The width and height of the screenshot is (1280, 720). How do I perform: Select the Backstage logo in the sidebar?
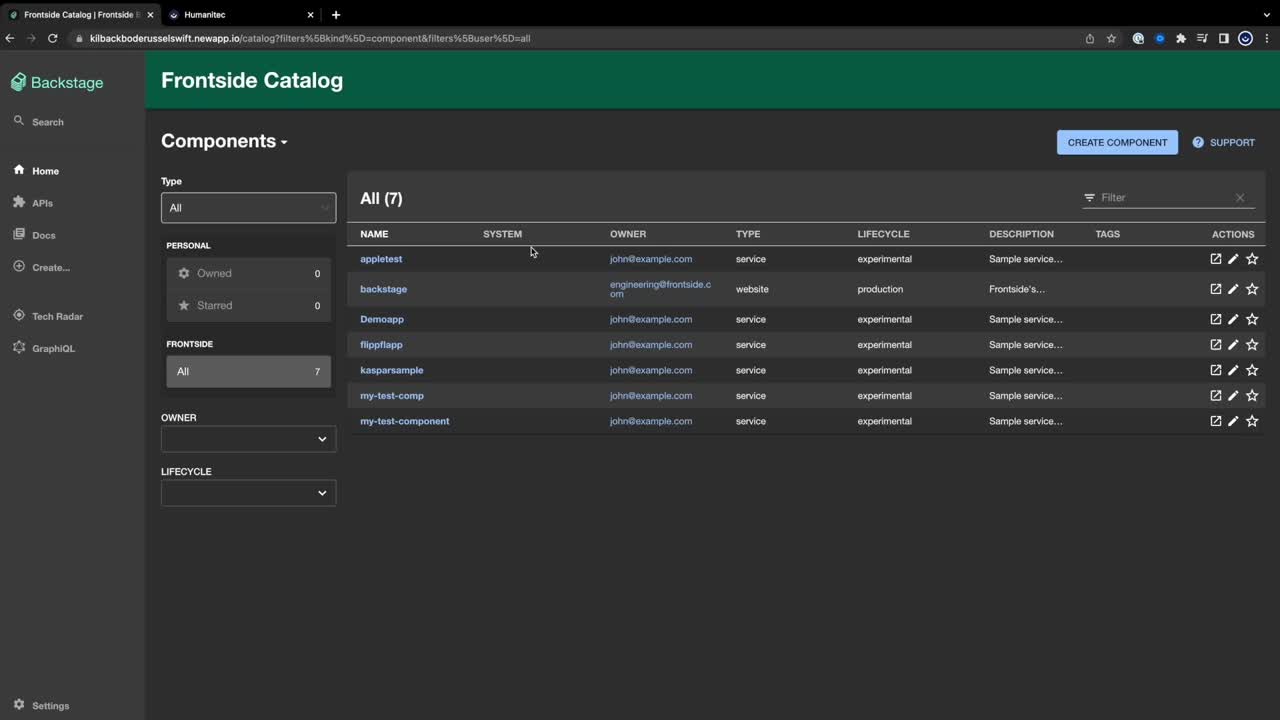57,82
